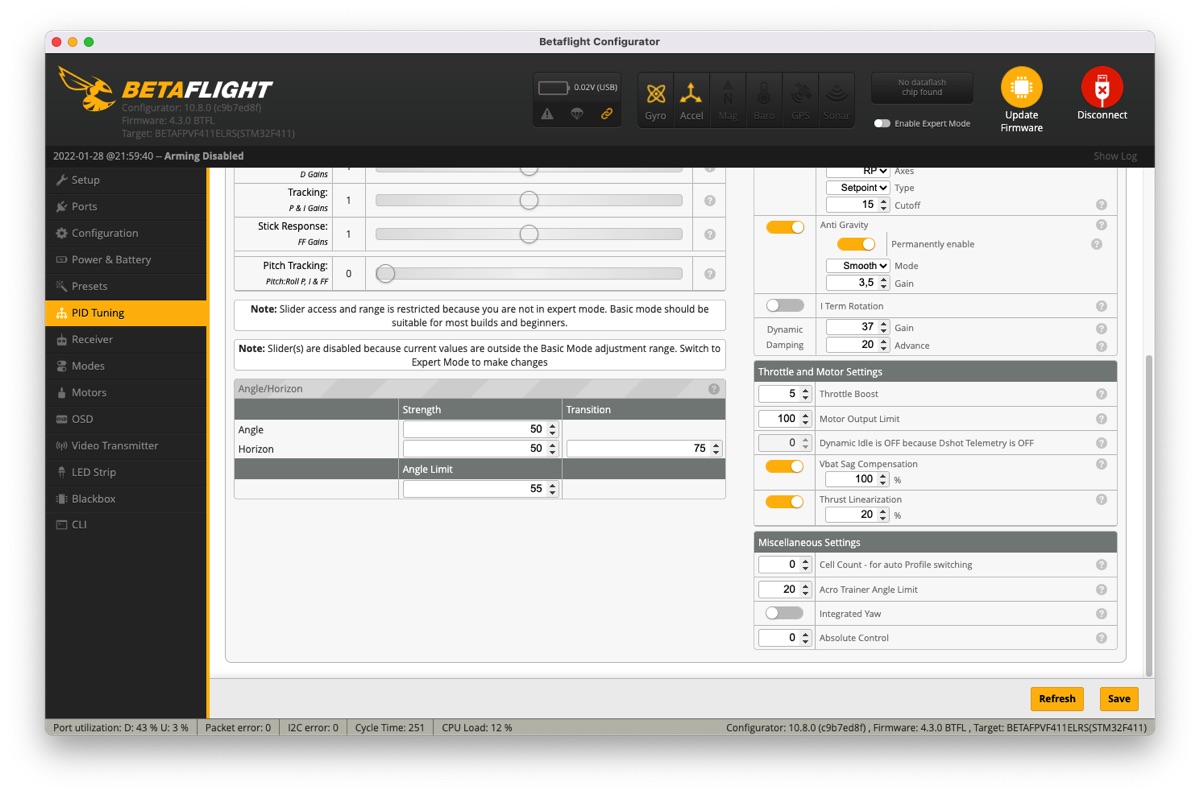Open the Video Transmitter tab
This screenshot has height=795, width=1200.
tap(126, 445)
